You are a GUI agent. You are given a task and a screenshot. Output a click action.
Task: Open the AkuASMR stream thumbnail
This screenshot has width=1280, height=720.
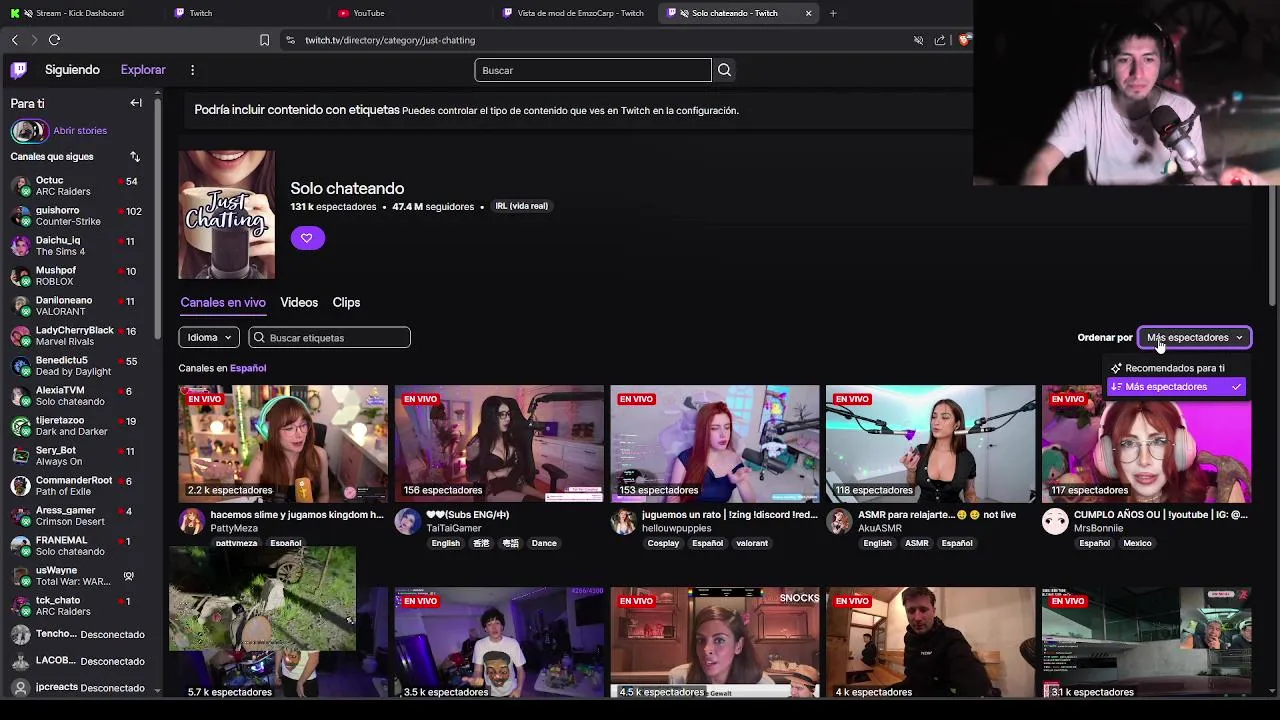931,444
